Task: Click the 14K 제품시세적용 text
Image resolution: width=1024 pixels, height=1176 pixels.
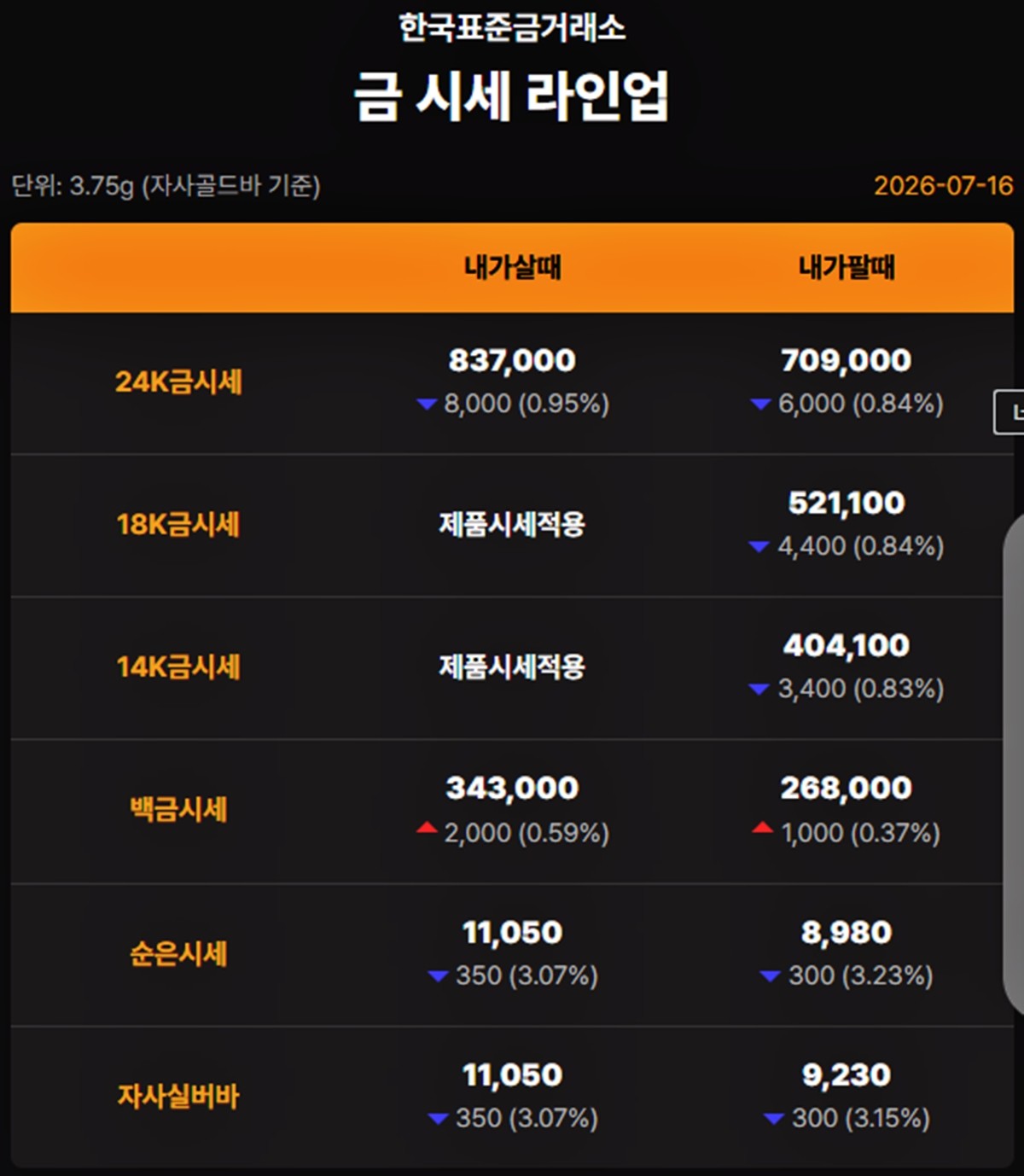Action: [512, 667]
